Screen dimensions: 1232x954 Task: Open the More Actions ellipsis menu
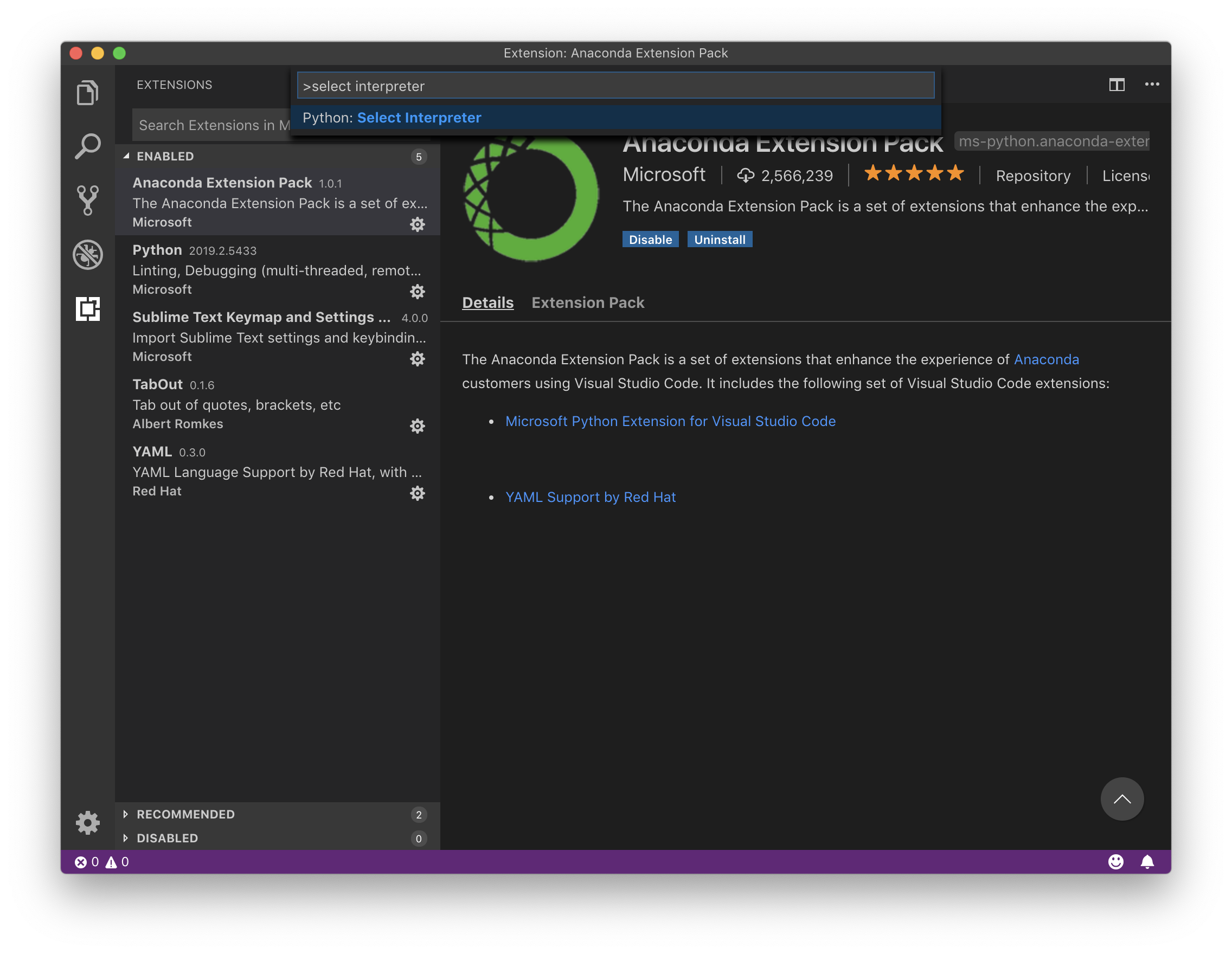tap(1151, 85)
